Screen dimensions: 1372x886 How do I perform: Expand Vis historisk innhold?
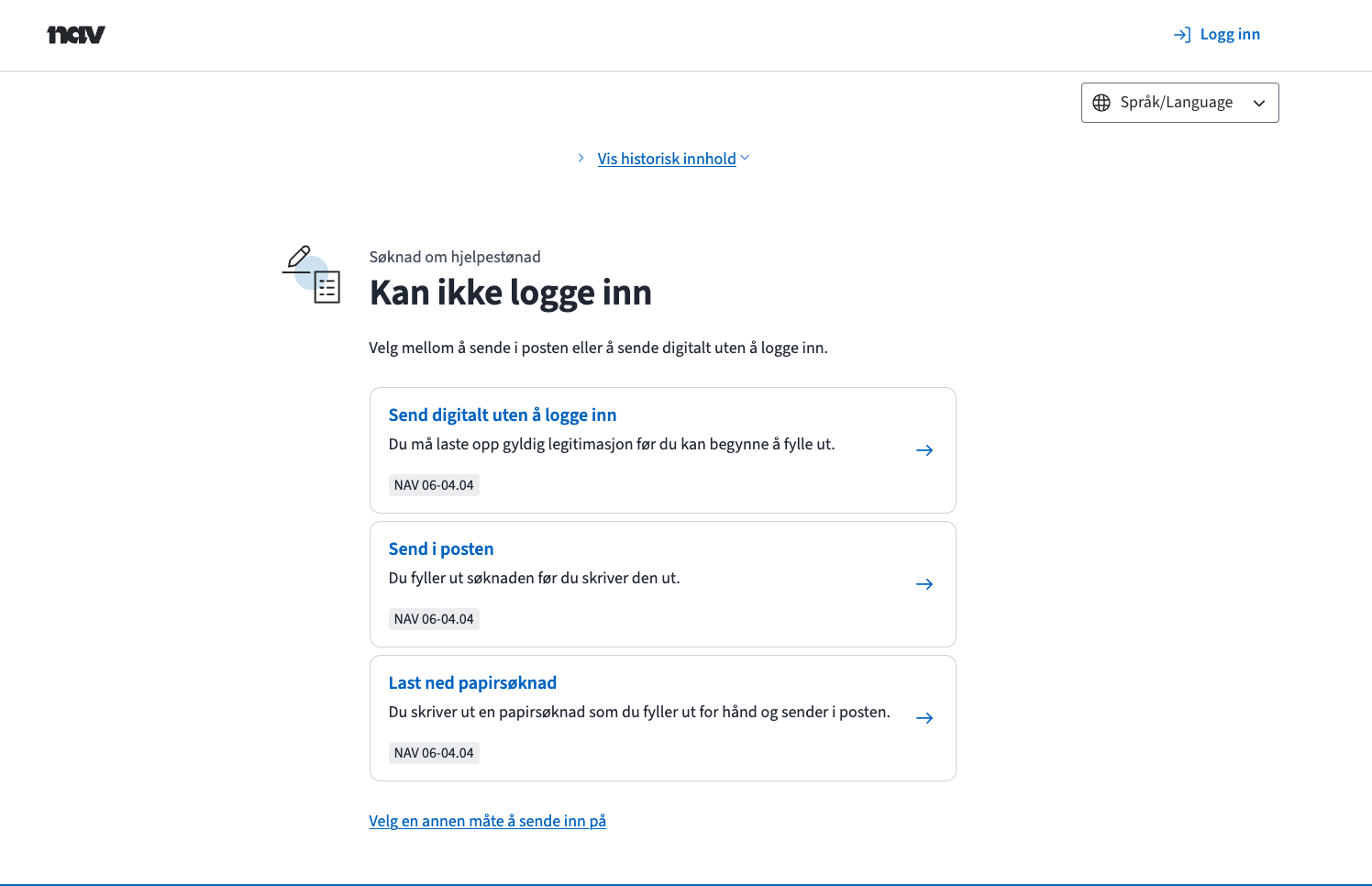667,159
